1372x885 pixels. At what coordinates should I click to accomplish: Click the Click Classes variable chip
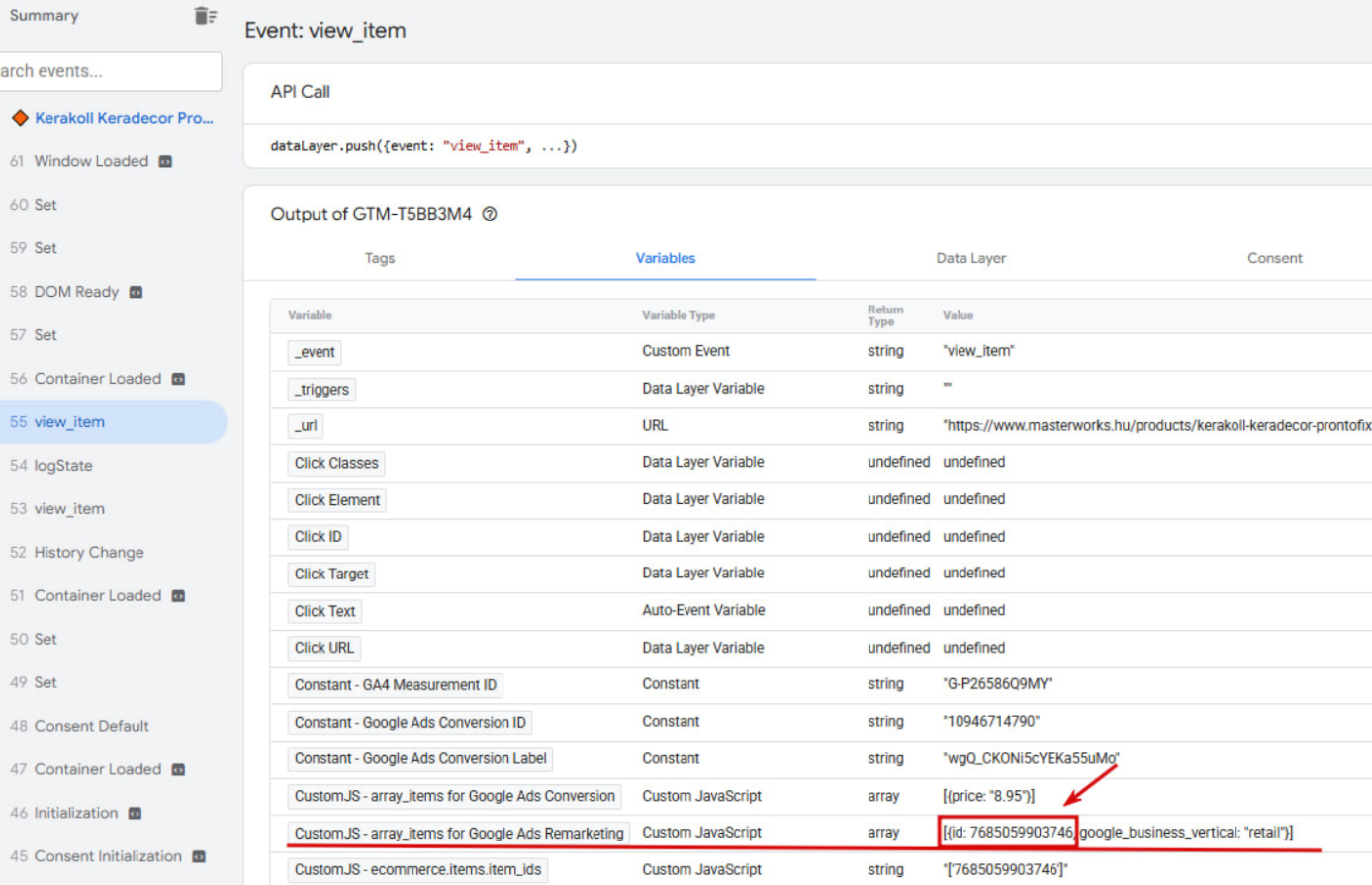(336, 463)
